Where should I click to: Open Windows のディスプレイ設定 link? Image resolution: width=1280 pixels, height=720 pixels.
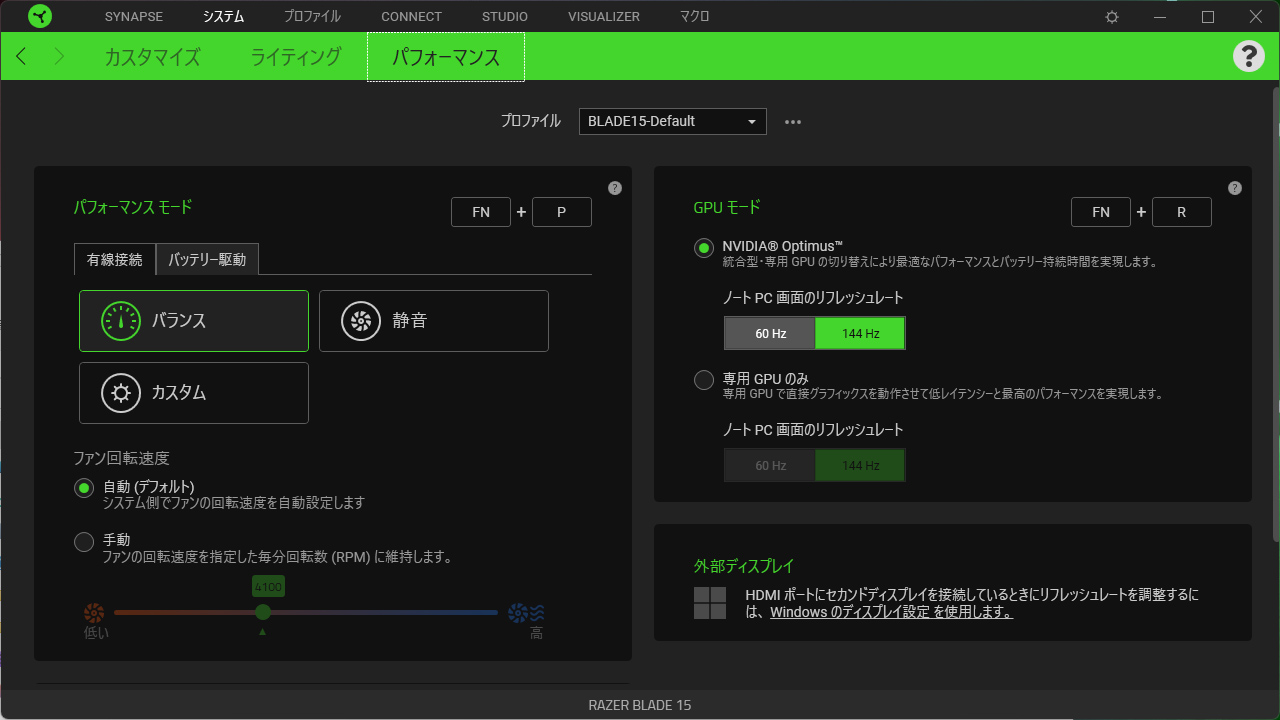point(891,612)
